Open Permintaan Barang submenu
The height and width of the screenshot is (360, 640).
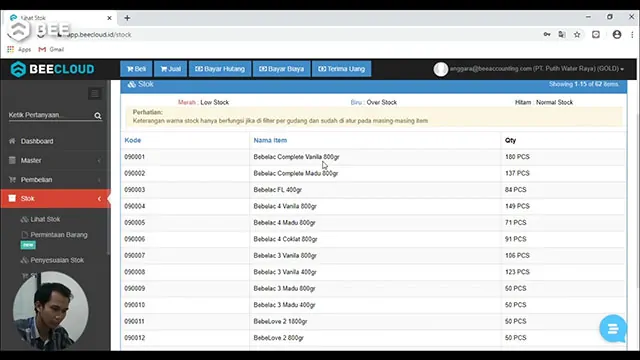[58, 235]
